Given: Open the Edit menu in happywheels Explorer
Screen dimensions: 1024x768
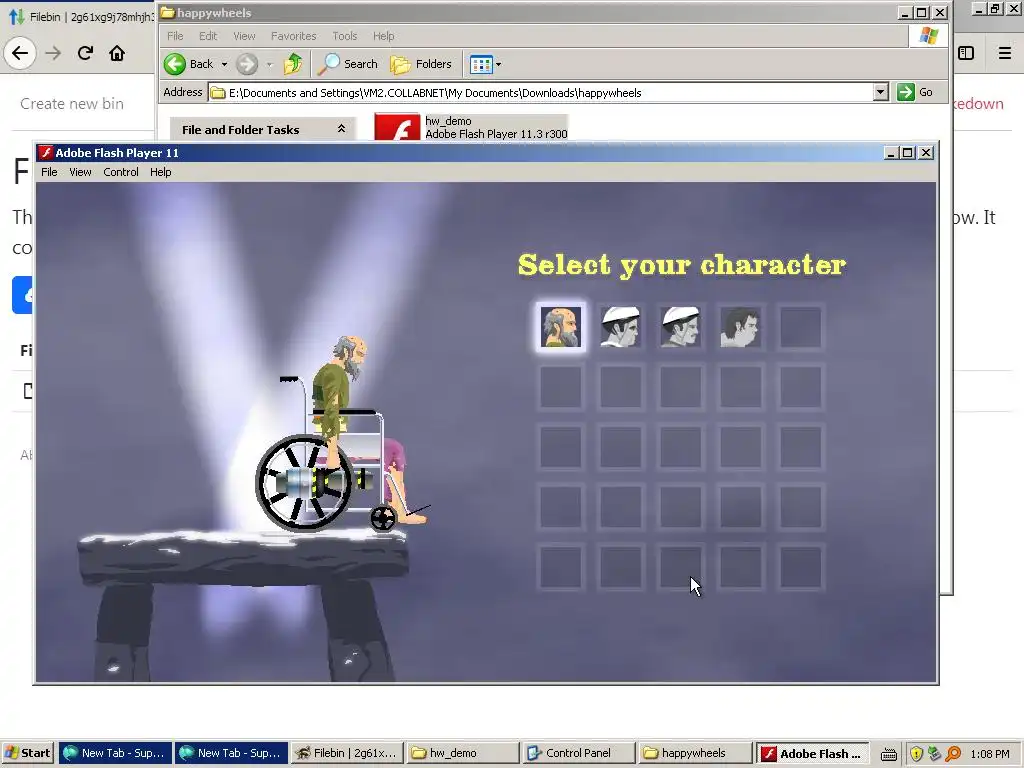Looking at the screenshot, I should point(208,36).
